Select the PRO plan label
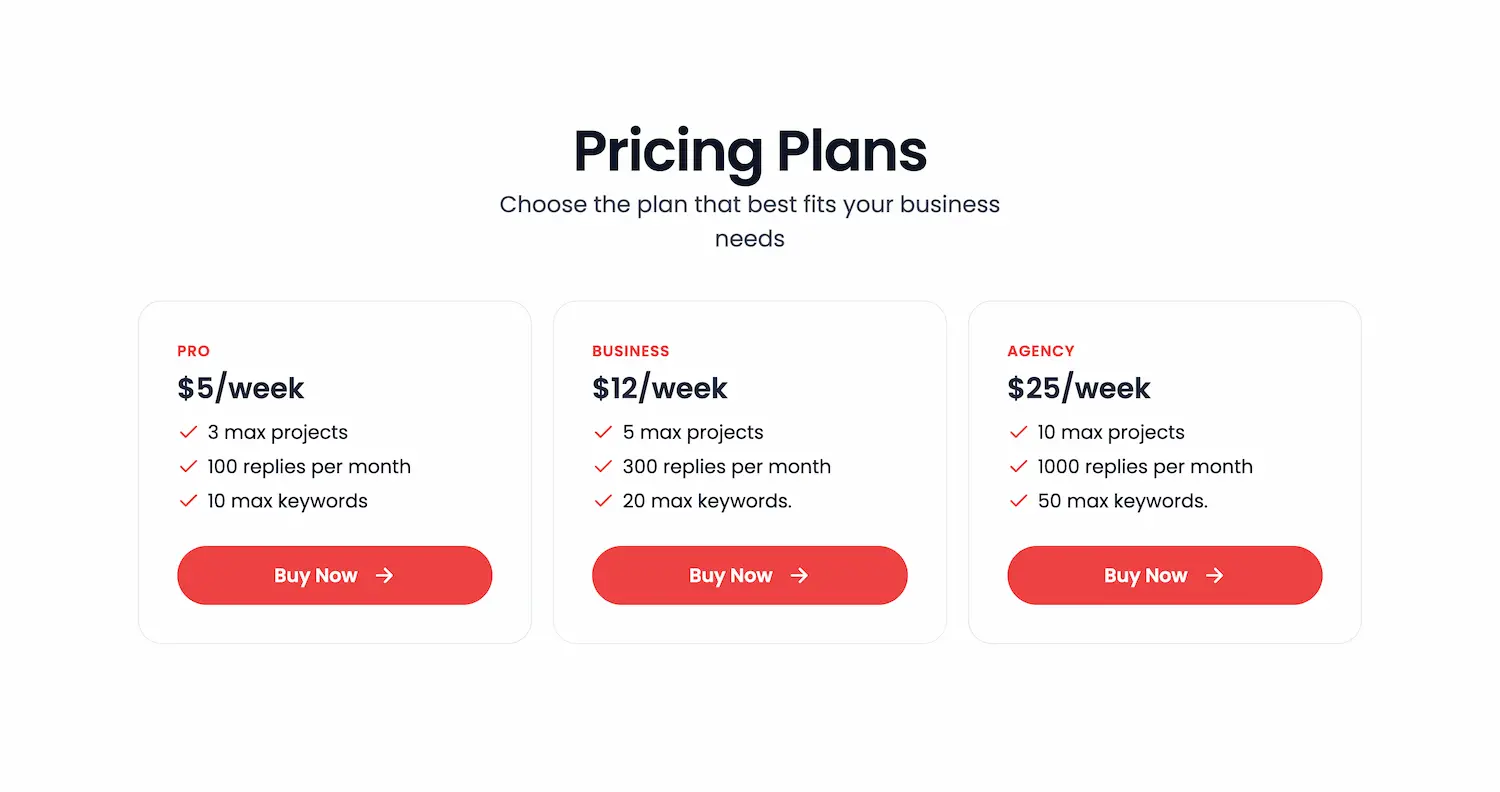 click(193, 351)
